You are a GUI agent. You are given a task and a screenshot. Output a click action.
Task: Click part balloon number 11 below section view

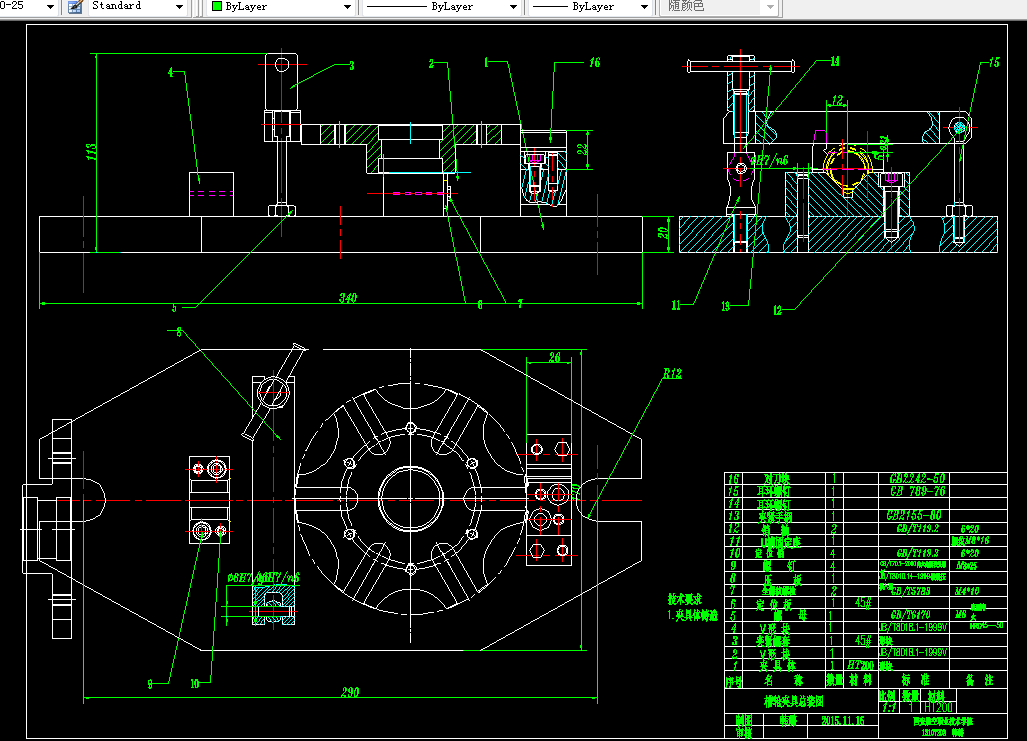pyautogui.click(x=676, y=305)
